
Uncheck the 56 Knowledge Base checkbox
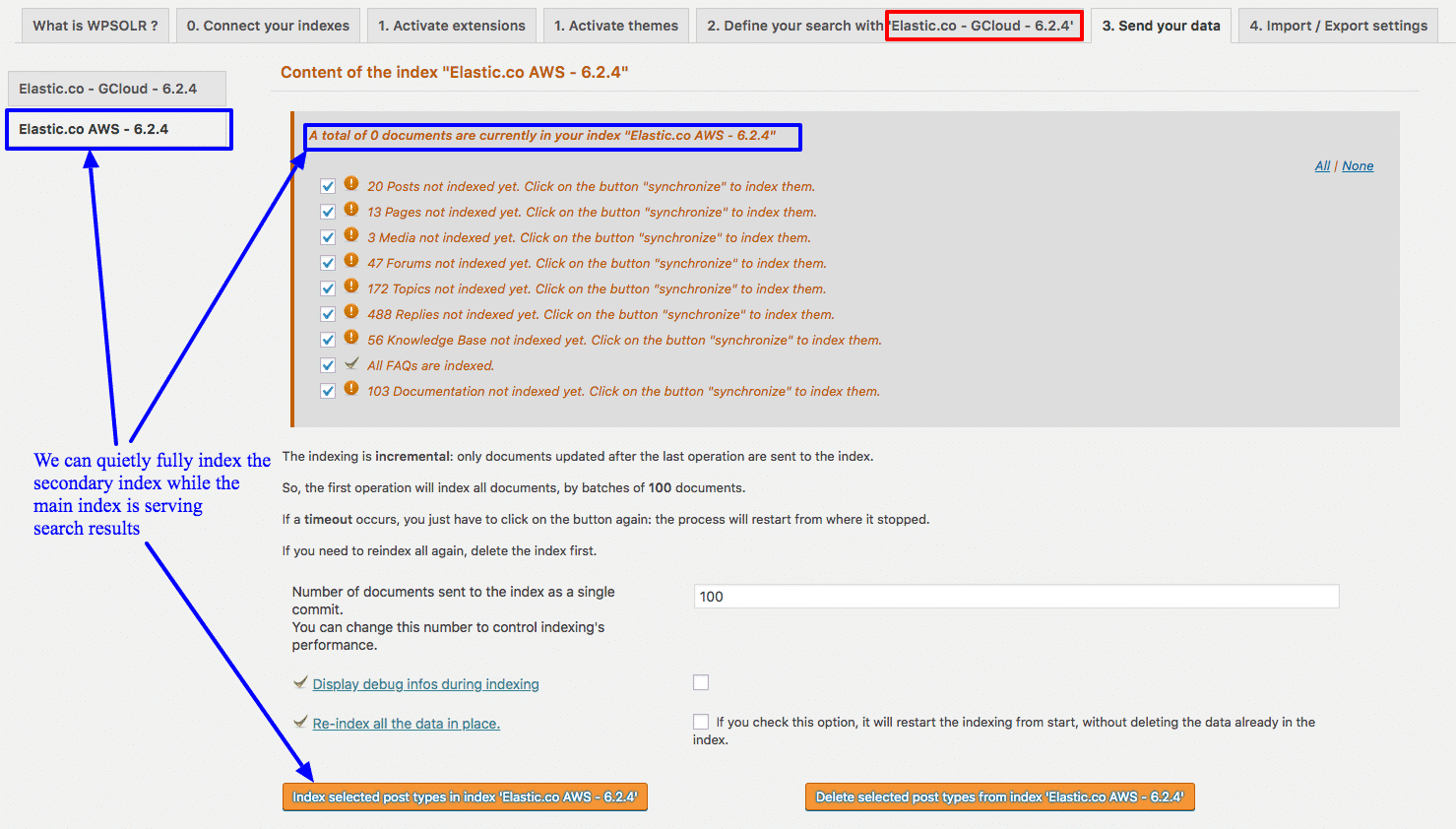coord(328,340)
